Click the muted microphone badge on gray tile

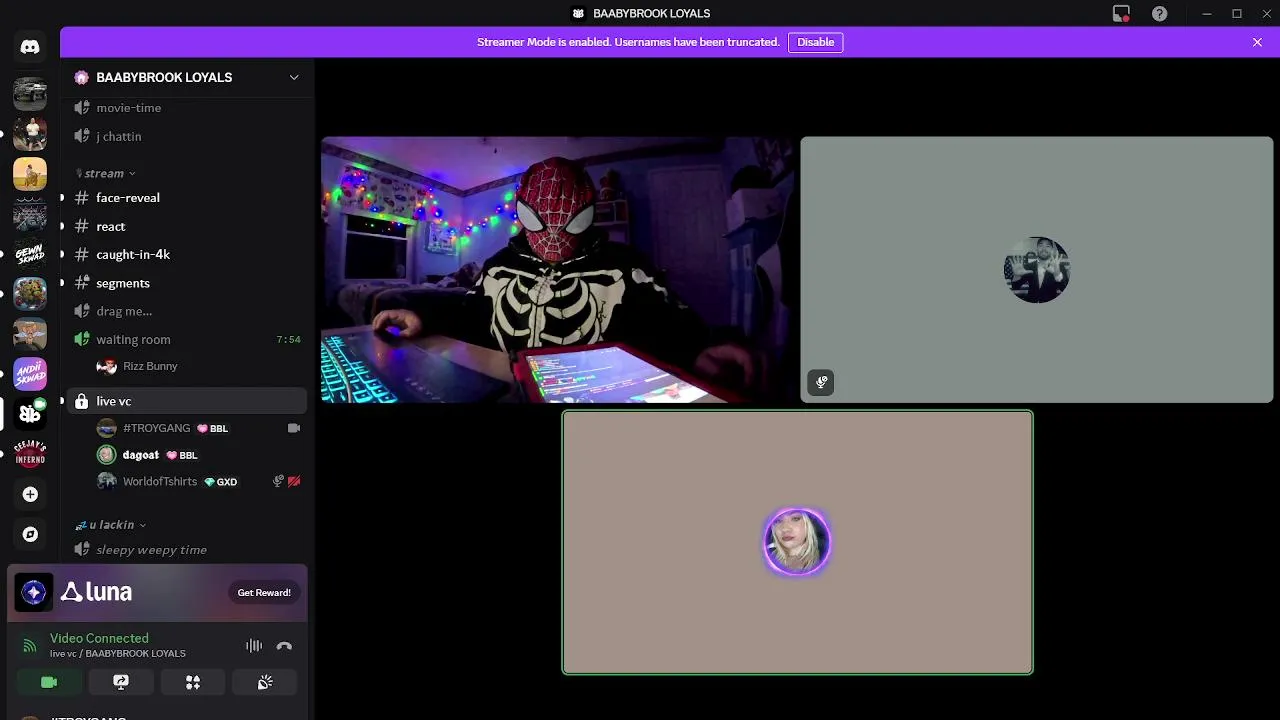click(821, 382)
